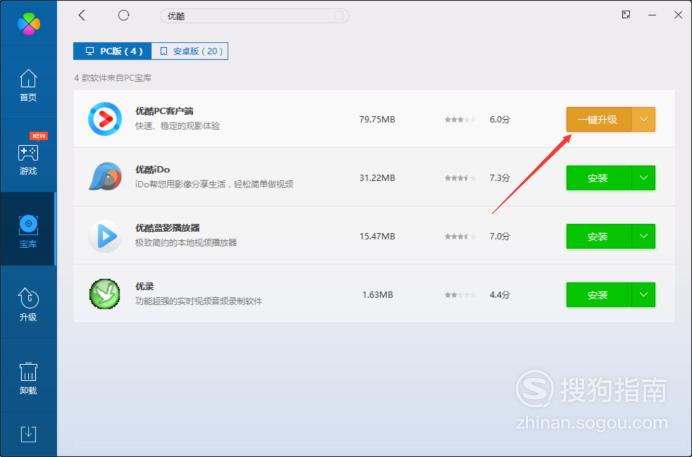Image resolution: width=692 pixels, height=457 pixels.
Task: Click the search icon in the search box
Action: [x=339, y=16]
